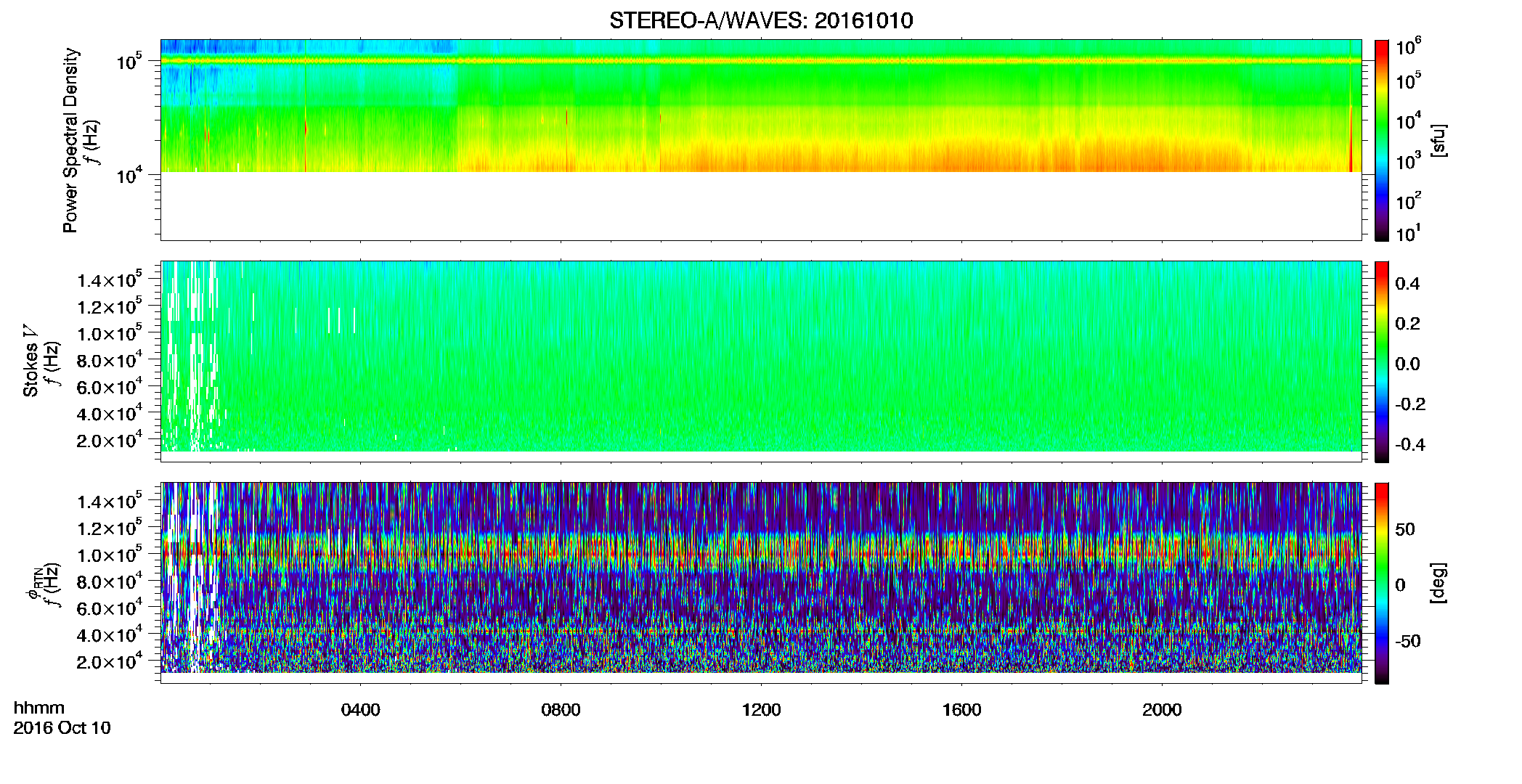
Task: Select the Stokes V color bar
Action: tap(1381, 362)
